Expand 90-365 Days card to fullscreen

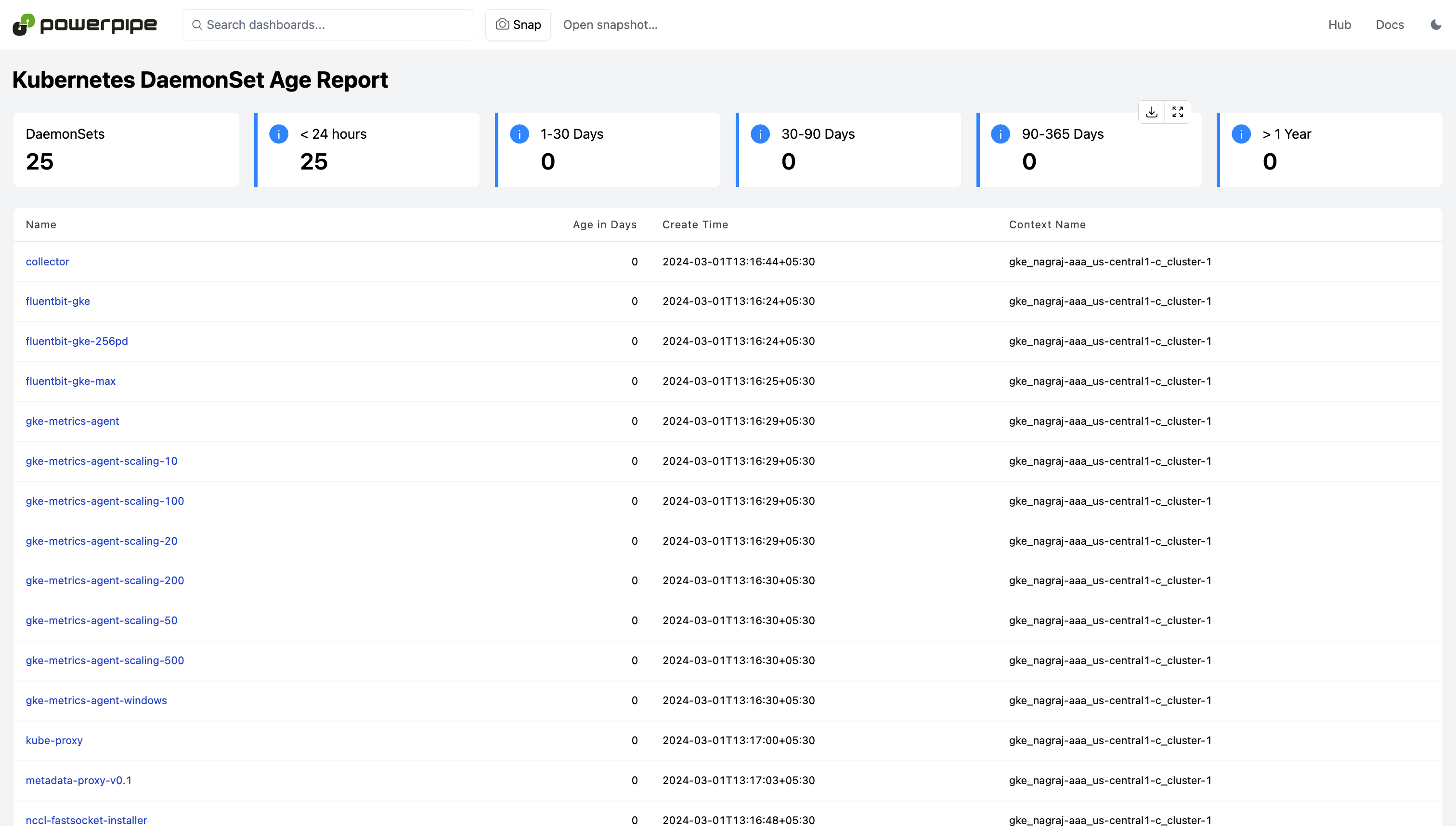coord(1178,112)
